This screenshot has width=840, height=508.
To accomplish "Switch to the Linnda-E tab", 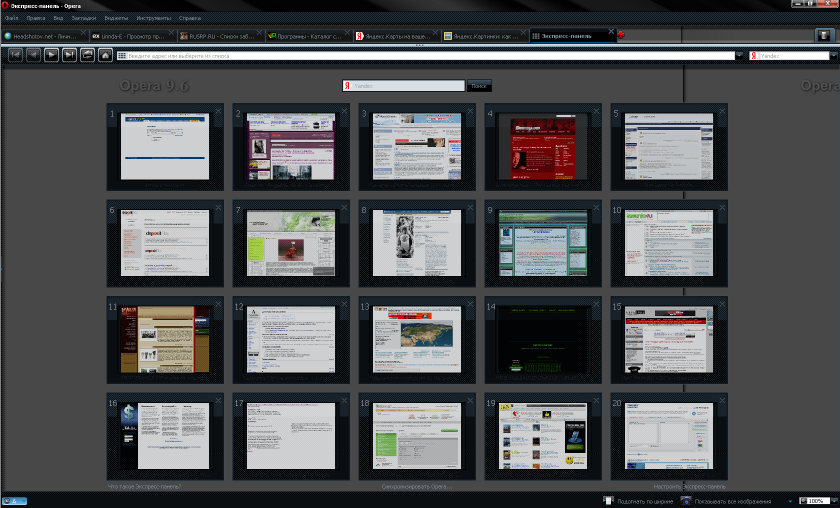I will pyautogui.click(x=132, y=36).
